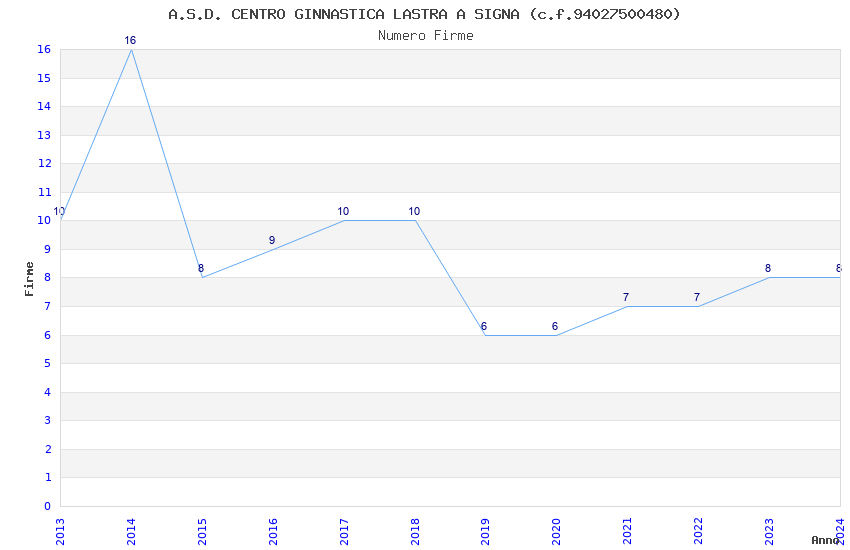Click the y-axis tick value 4
This screenshot has height=550, width=850.
pyautogui.click(x=48, y=392)
